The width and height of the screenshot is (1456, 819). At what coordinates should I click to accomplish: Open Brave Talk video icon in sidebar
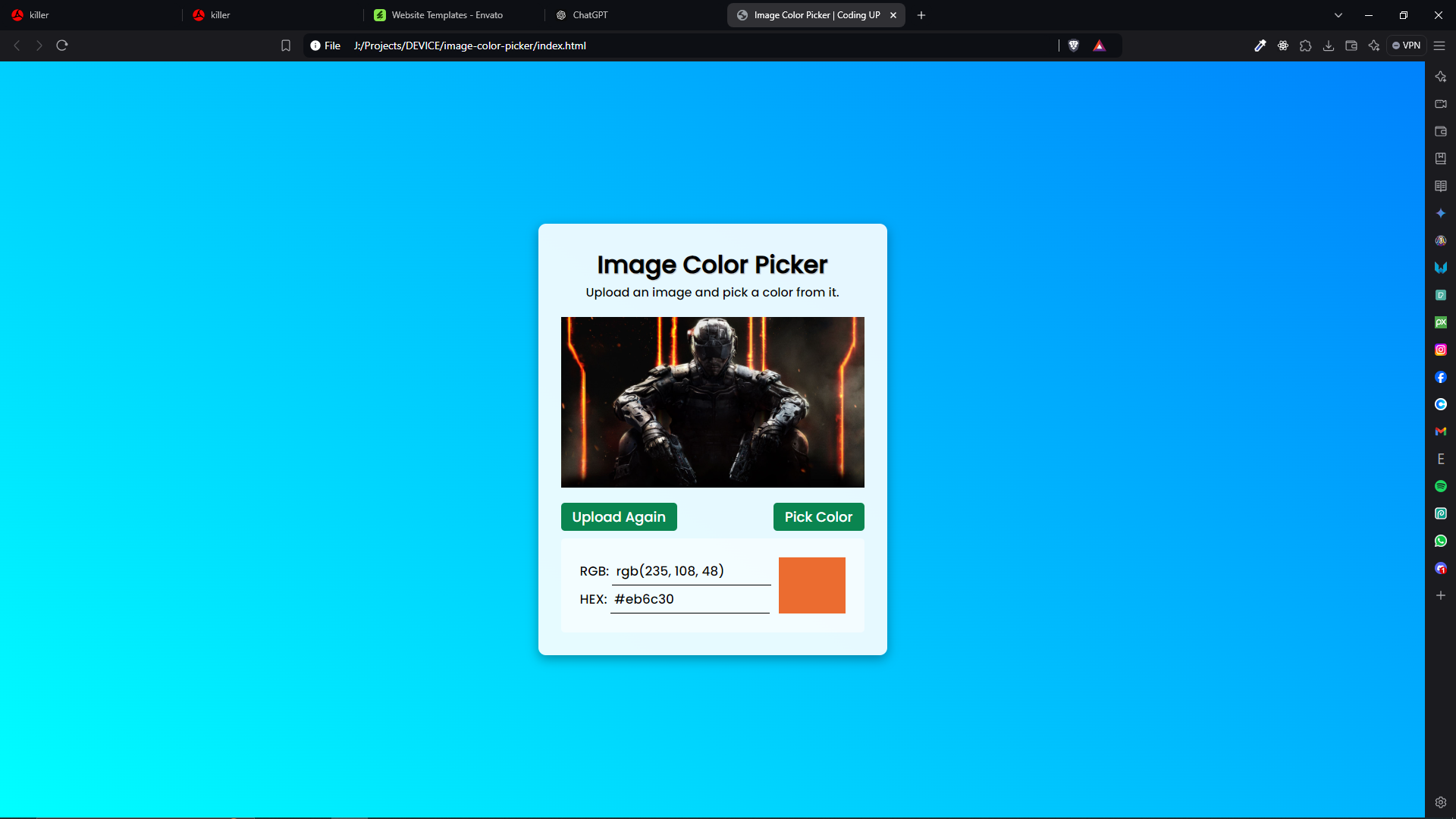(x=1441, y=104)
